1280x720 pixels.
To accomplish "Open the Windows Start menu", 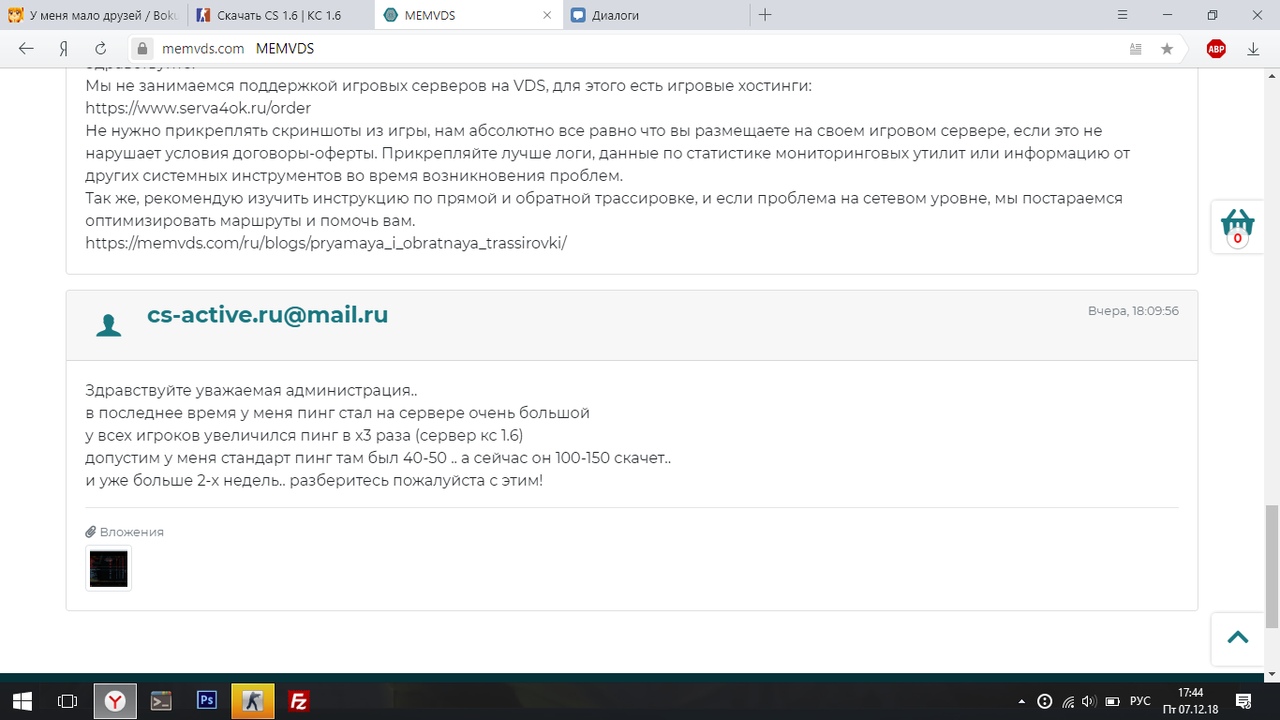I will coord(22,701).
